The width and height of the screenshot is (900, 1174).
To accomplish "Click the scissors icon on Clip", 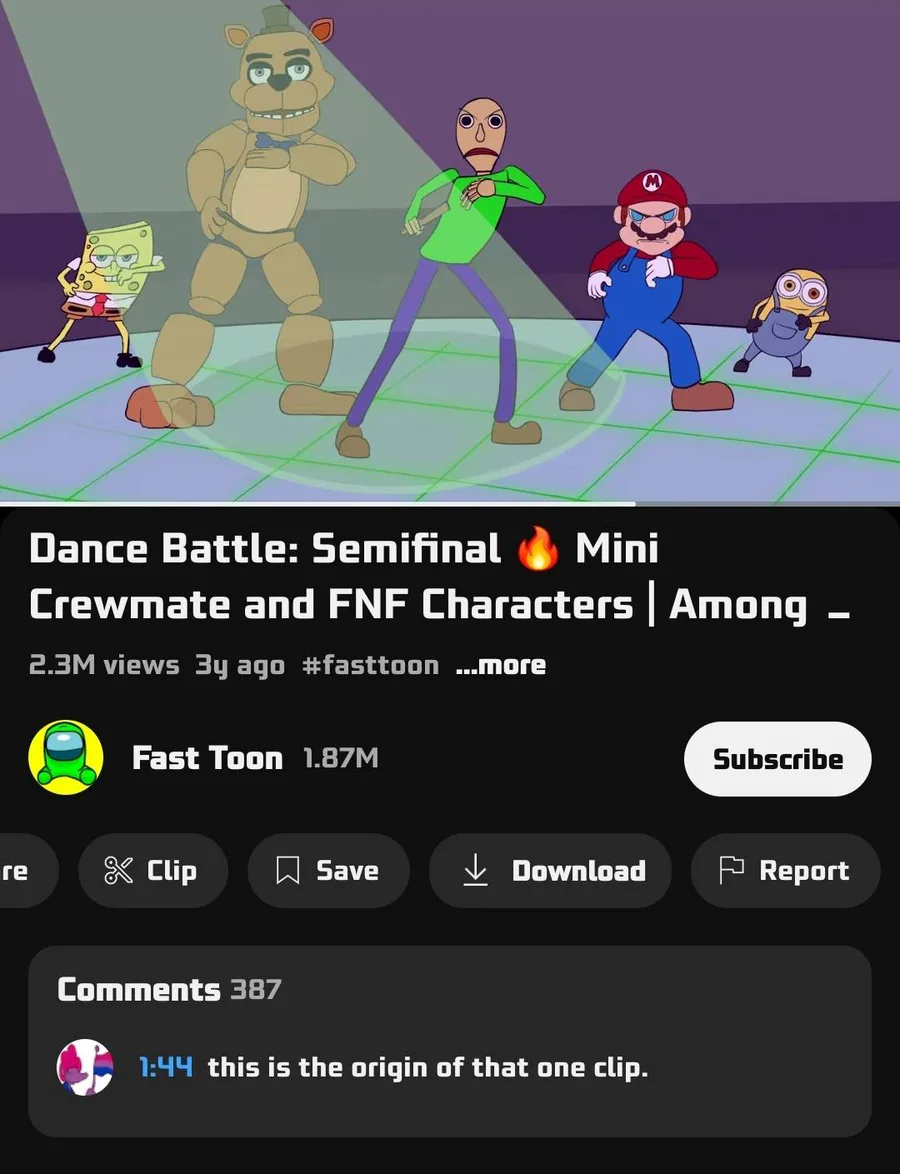I will 118,871.
